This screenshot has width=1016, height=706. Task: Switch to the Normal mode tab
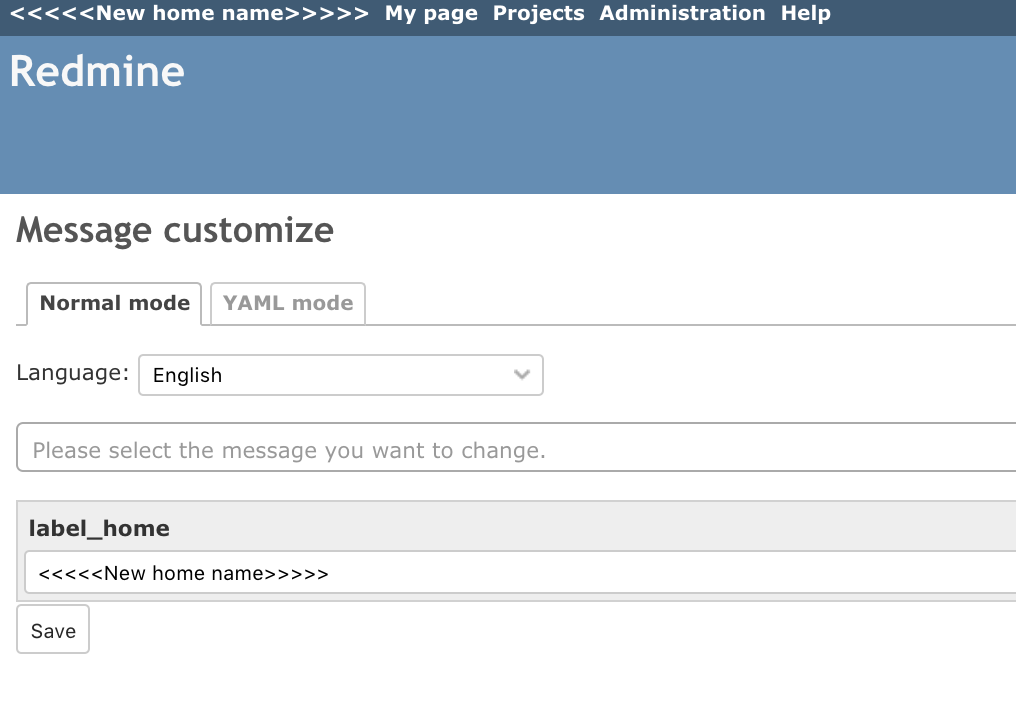tap(114, 303)
